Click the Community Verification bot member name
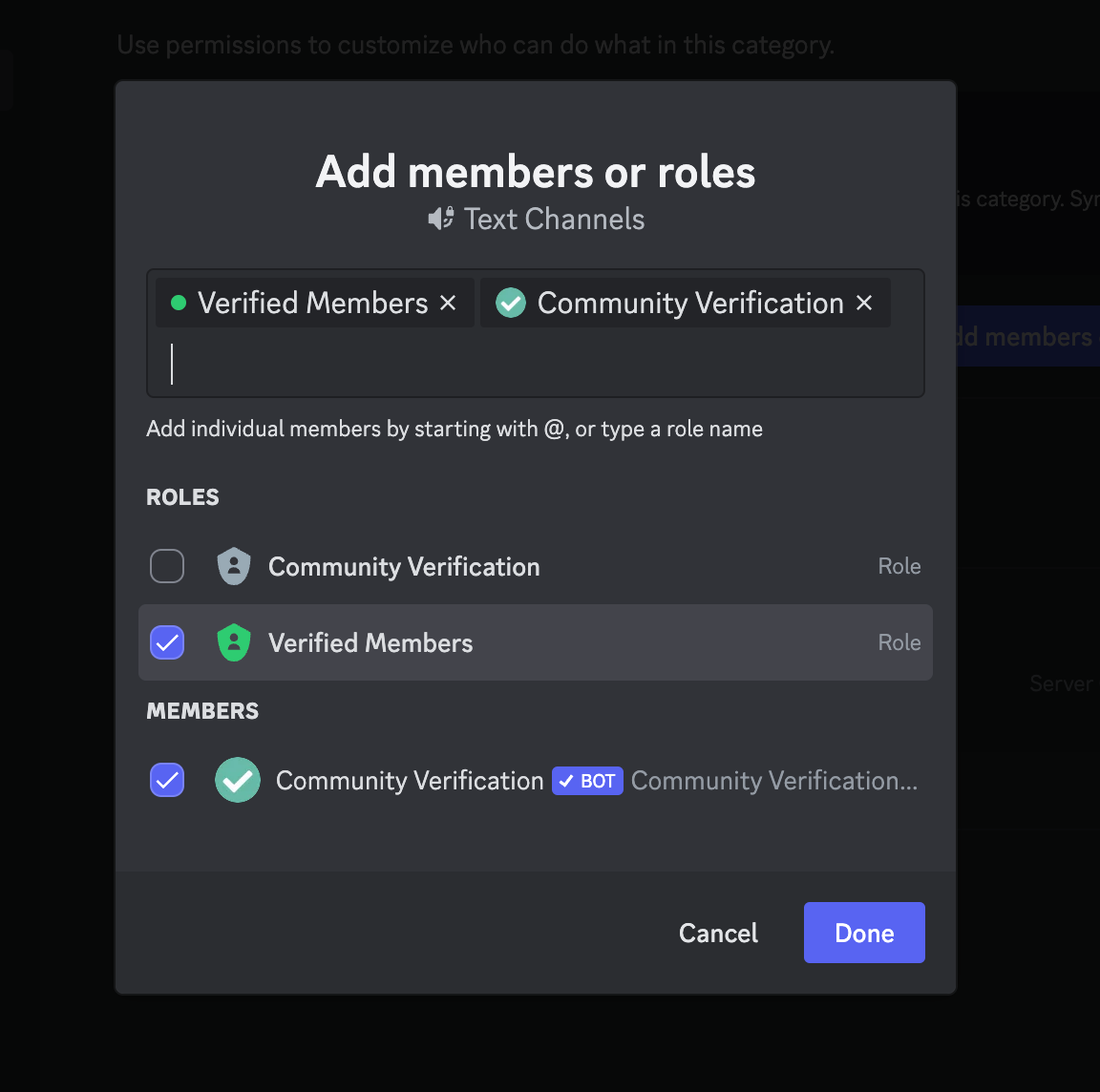This screenshot has height=1092, width=1100. pyautogui.click(x=410, y=781)
